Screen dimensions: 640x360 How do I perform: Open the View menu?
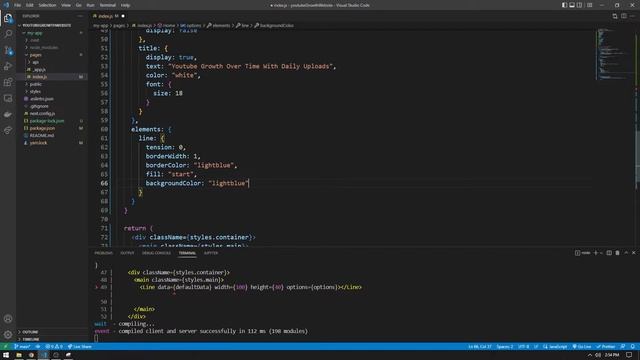[66, 5]
